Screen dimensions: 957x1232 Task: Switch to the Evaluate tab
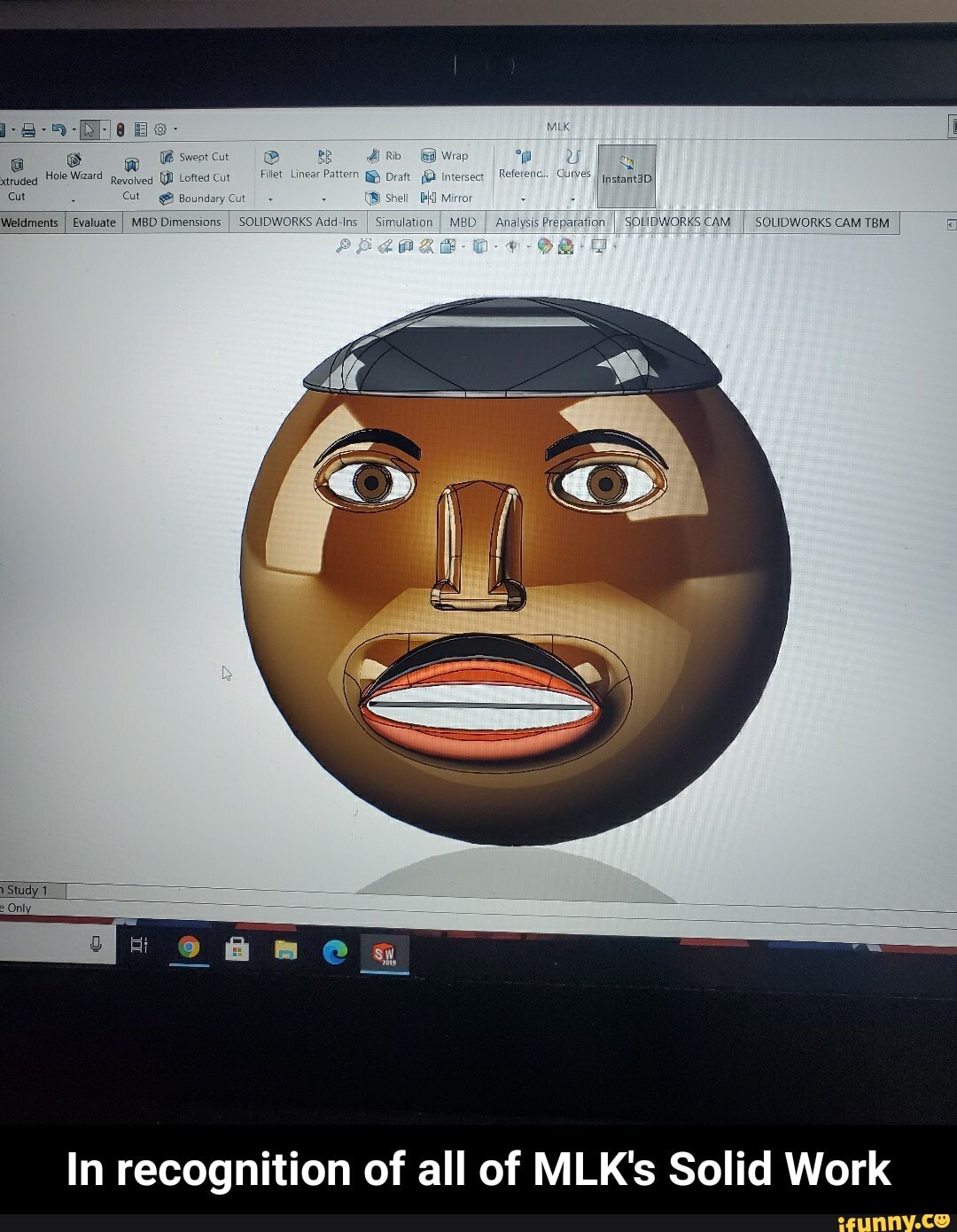(94, 222)
